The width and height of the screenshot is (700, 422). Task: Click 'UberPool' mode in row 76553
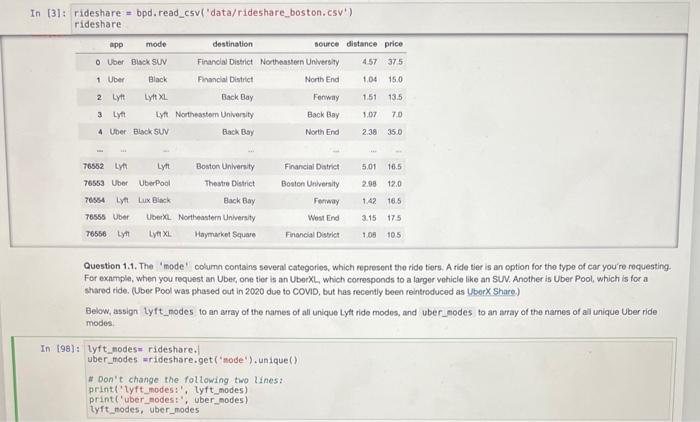(x=154, y=183)
